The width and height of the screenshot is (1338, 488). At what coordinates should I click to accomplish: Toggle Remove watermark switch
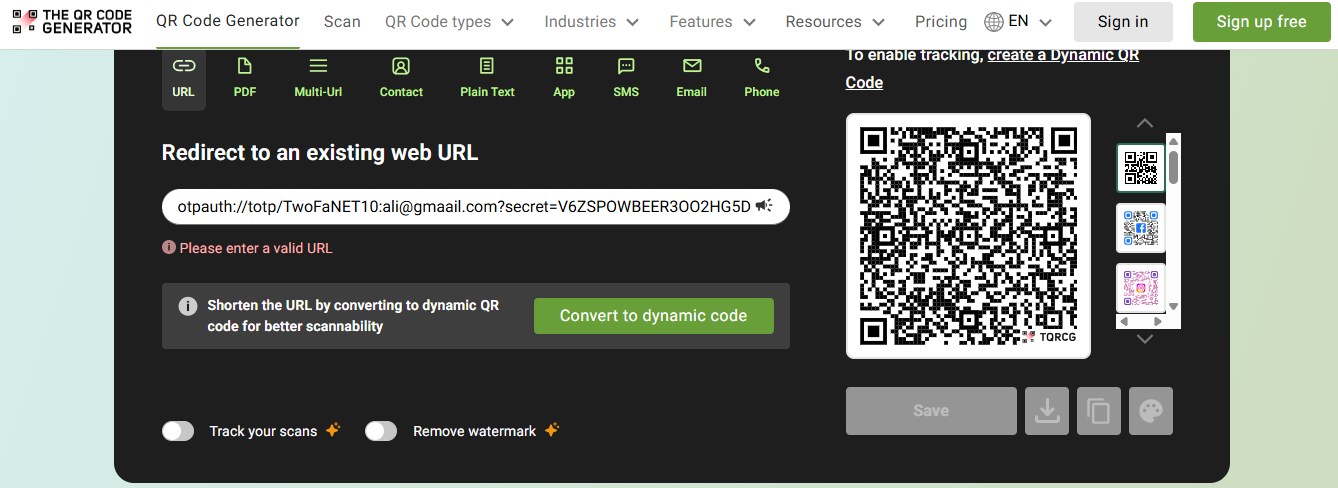[x=381, y=431]
